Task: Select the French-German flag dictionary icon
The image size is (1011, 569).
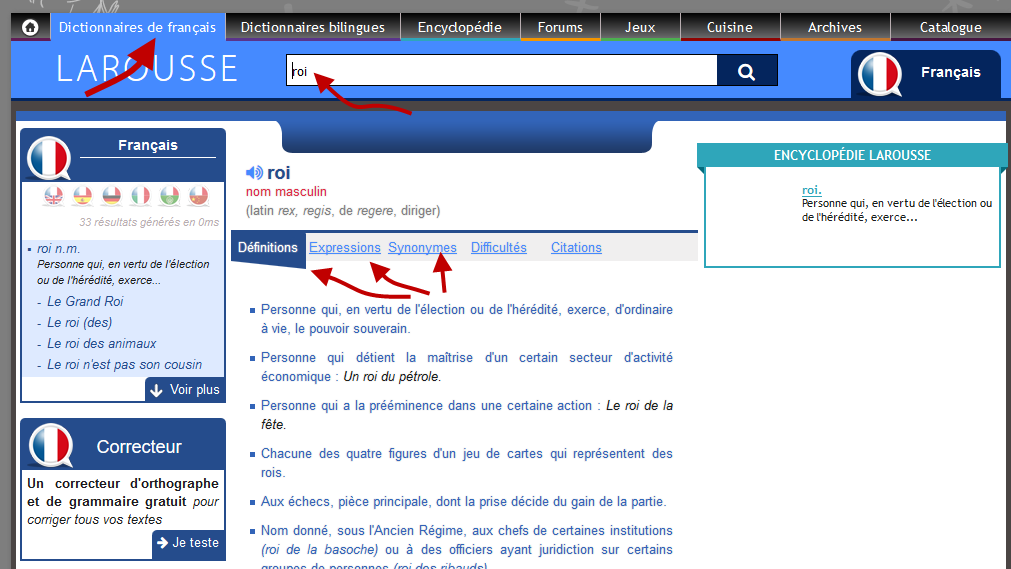Action: click(x=112, y=196)
